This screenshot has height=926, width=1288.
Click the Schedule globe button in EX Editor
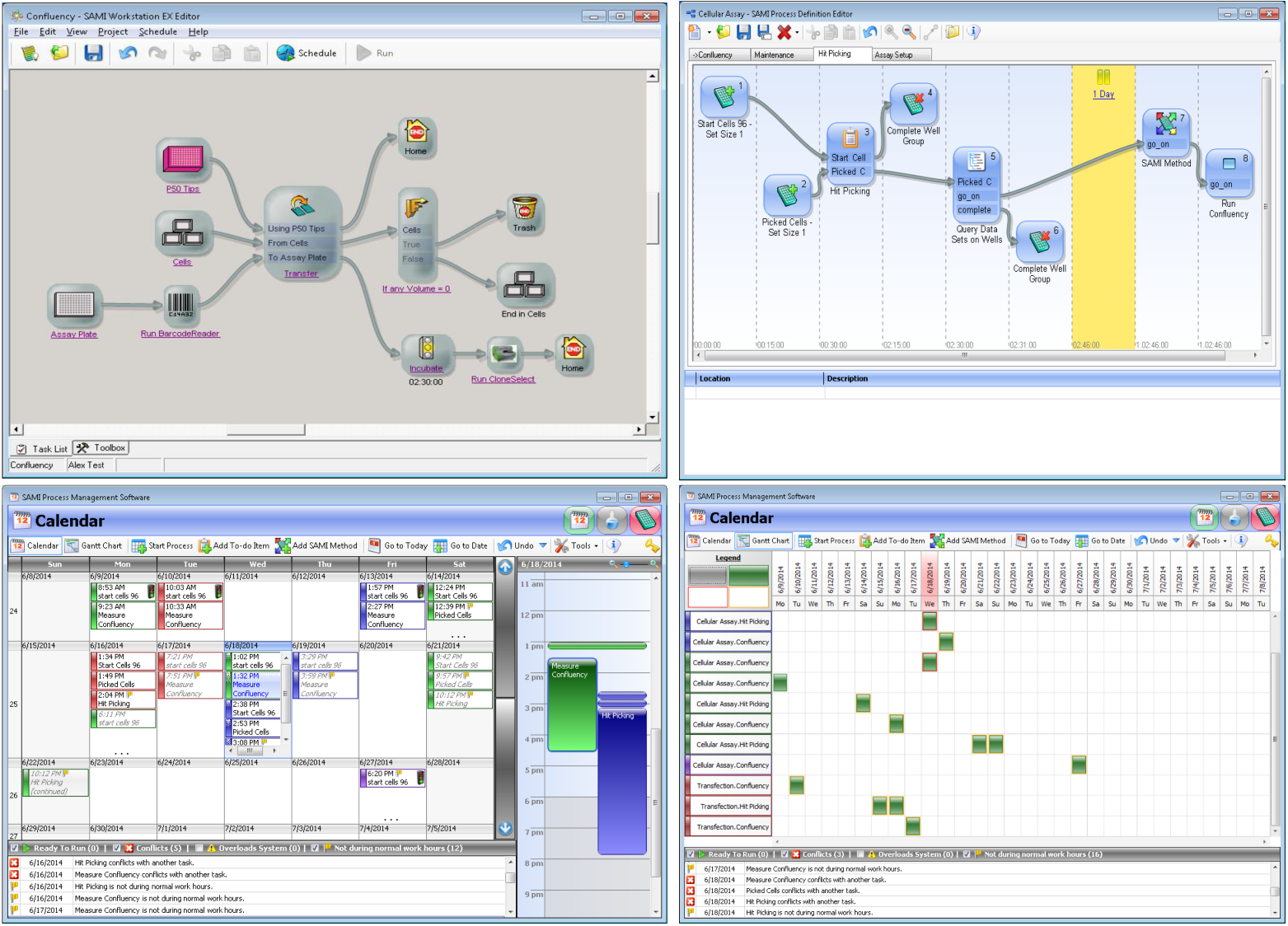tap(307, 54)
